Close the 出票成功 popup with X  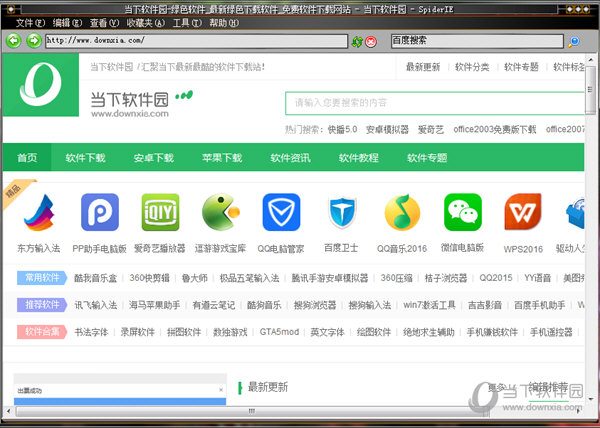(x=221, y=390)
